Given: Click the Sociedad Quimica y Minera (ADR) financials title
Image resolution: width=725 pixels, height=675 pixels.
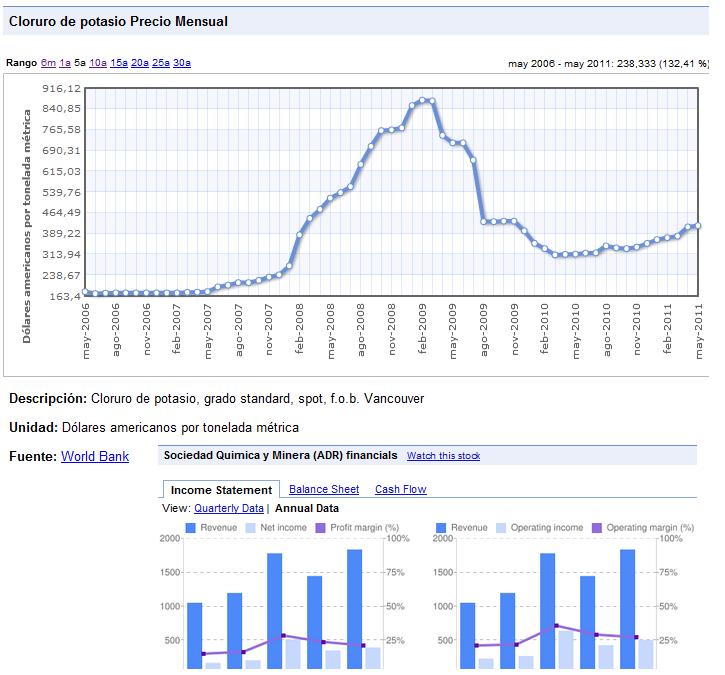Looking at the screenshot, I should (x=281, y=455).
